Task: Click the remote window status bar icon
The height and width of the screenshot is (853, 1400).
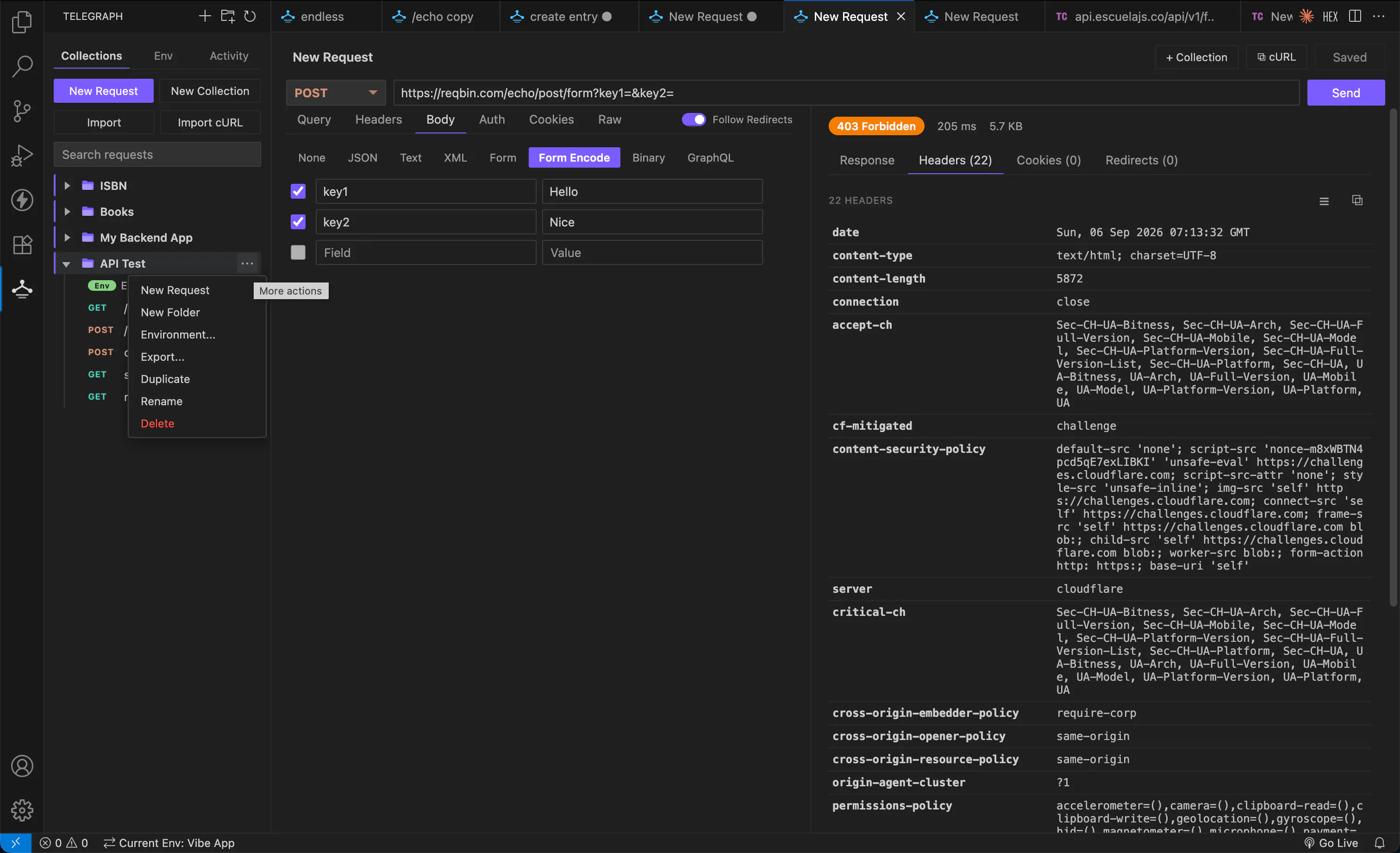Action: tap(15, 843)
